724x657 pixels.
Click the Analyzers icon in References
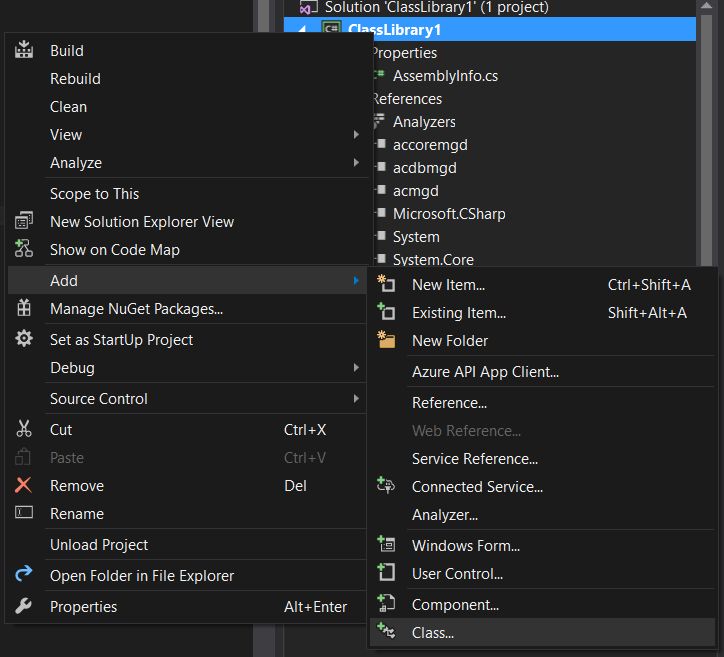[x=380, y=121]
